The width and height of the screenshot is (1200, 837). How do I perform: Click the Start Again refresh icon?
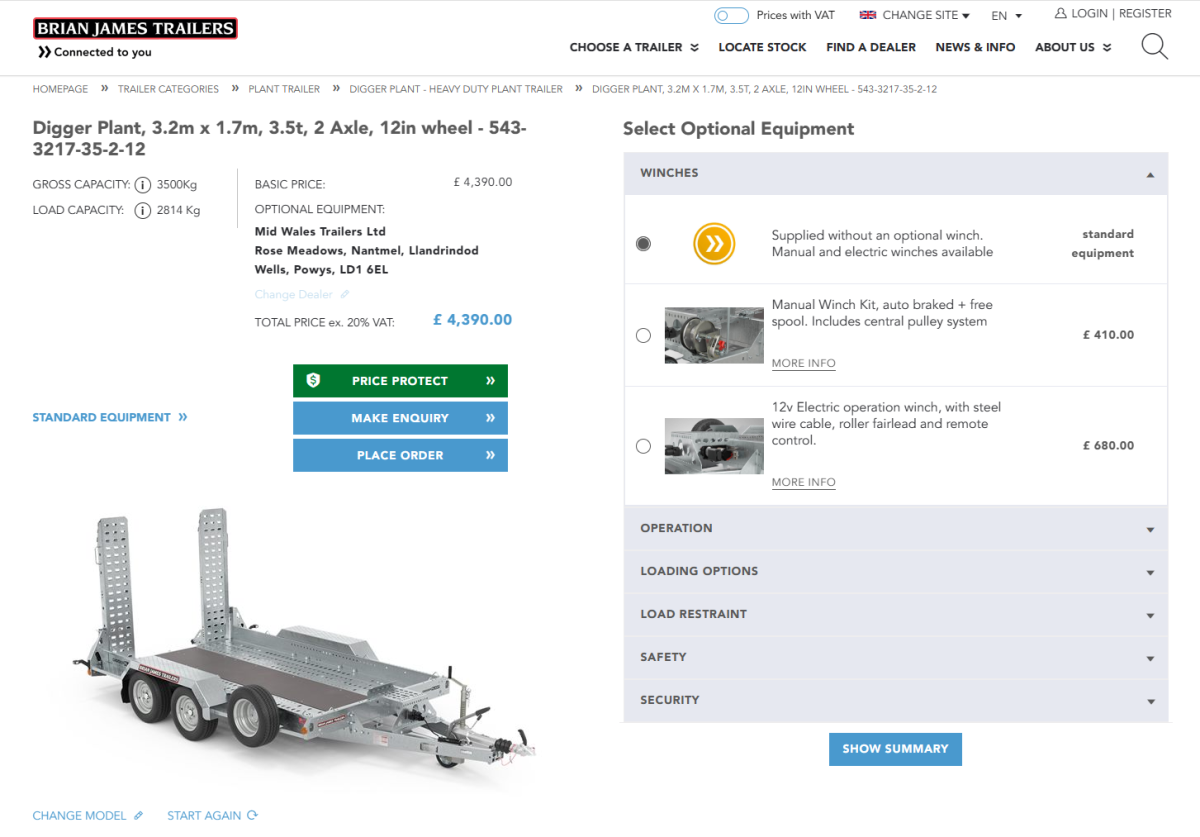(x=252, y=816)
